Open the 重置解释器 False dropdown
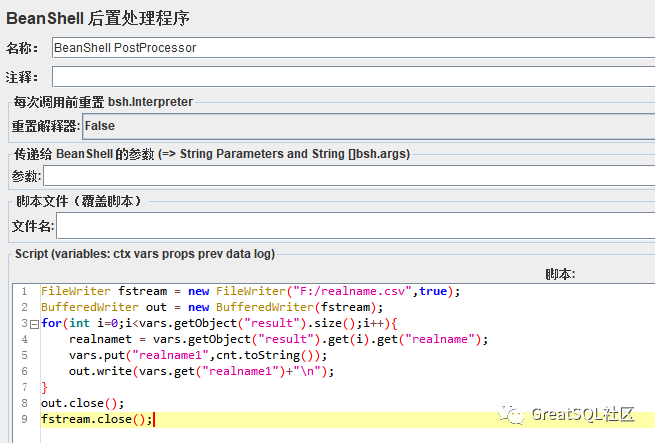 tap(368, 126)
